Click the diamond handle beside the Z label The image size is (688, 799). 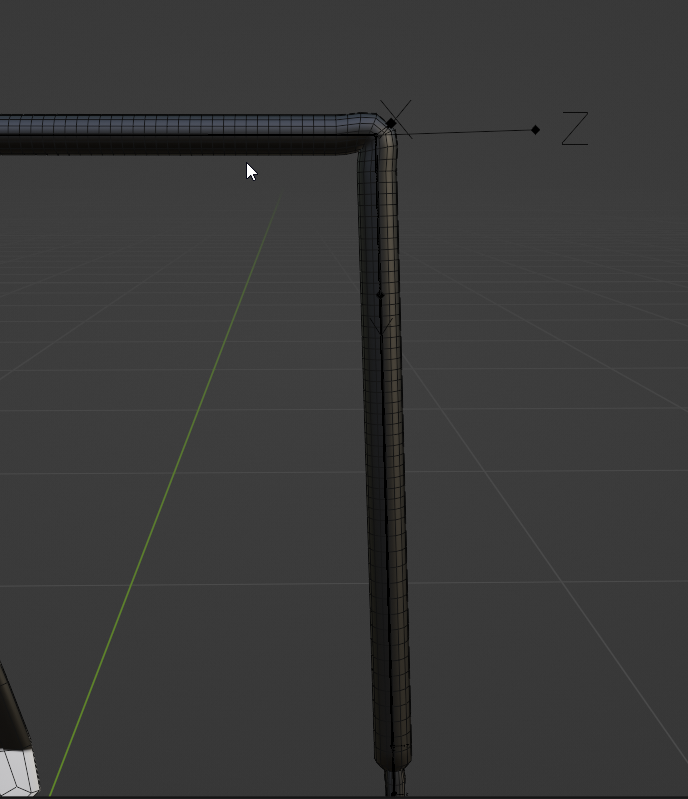[x=535, y=130]
